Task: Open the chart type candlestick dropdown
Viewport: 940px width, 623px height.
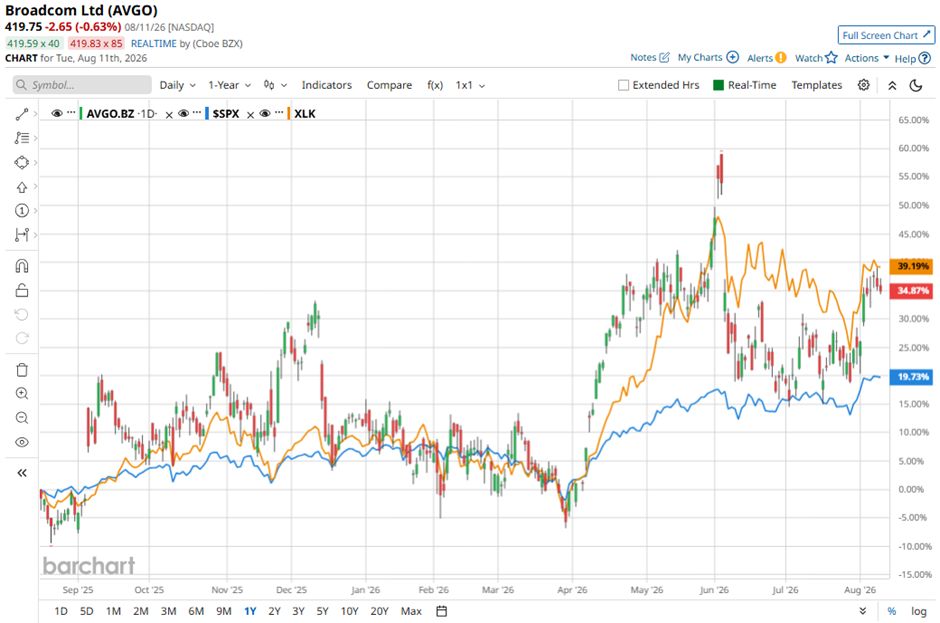Action: tap(275, 85)
